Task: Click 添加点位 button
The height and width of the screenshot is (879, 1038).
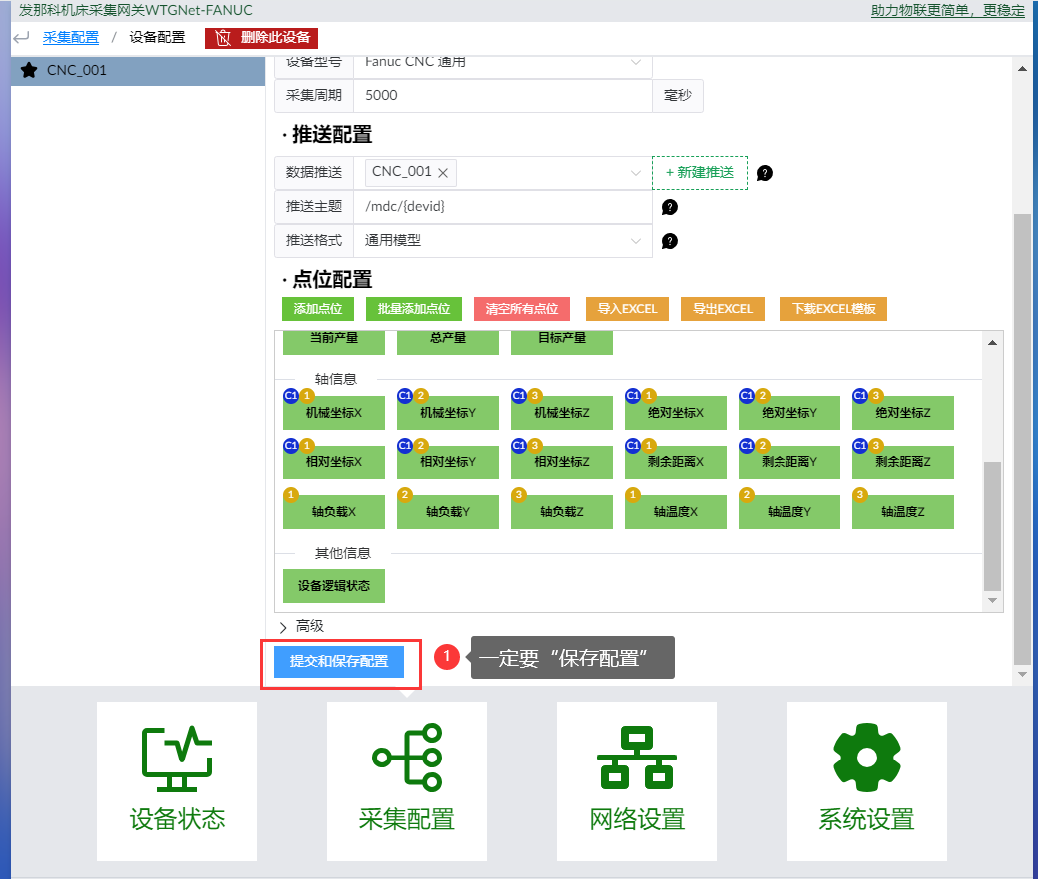Action: 318,309
